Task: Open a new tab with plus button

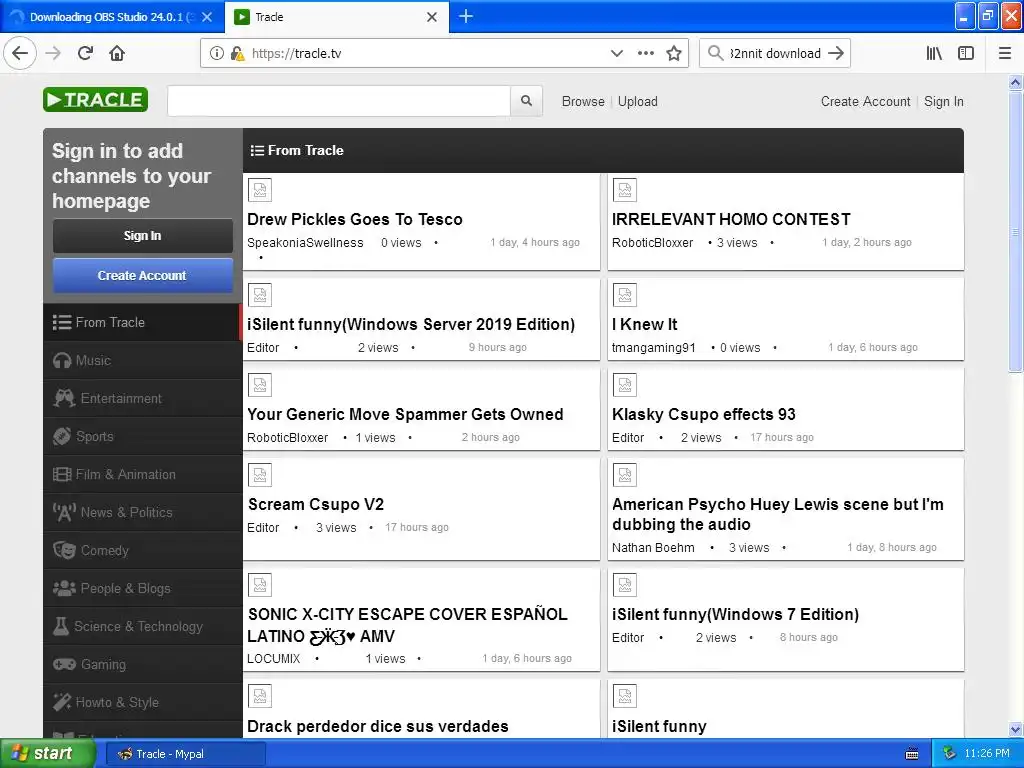Action: coord(466,16)
